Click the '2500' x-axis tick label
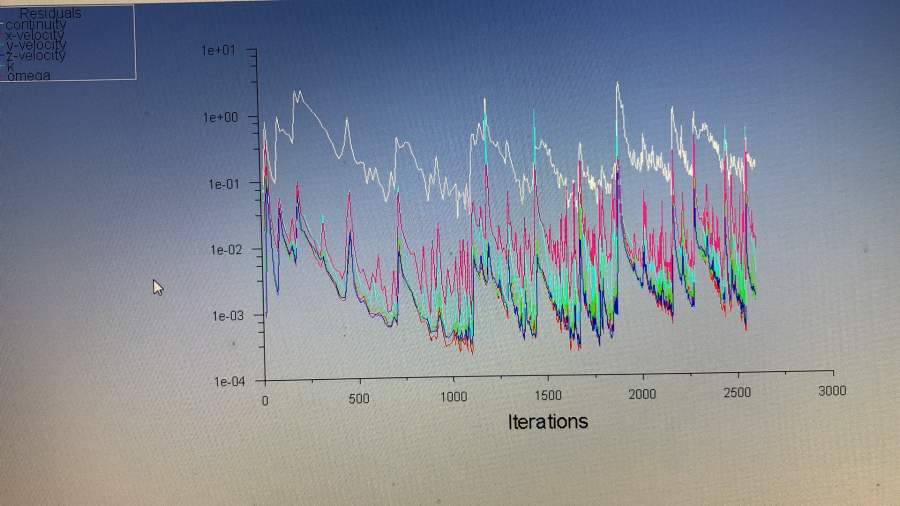 737,392
